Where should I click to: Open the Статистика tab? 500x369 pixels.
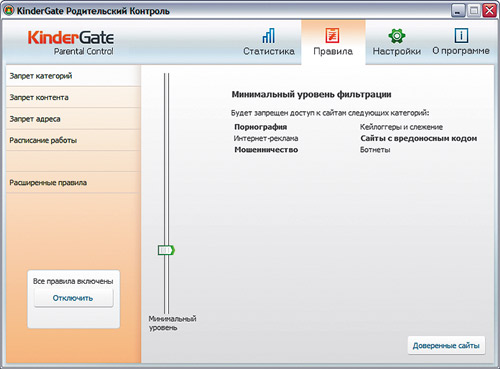pos(269,42)
